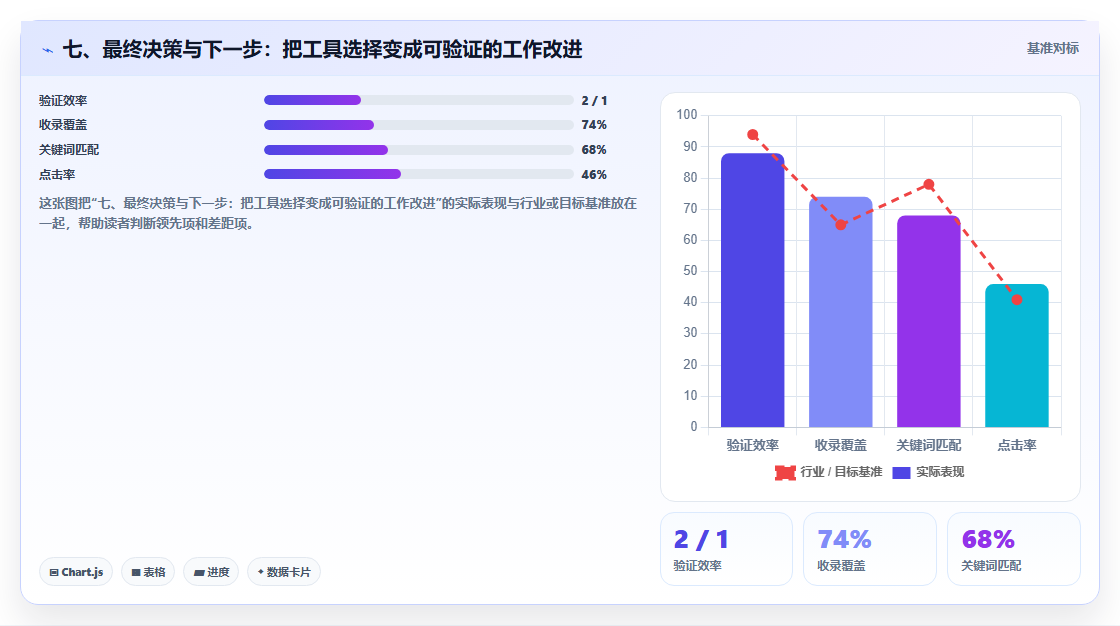Click the 收录覆盖 progress row label
The width and height of the screenshot is (1120, 626).
click(63, 125)
